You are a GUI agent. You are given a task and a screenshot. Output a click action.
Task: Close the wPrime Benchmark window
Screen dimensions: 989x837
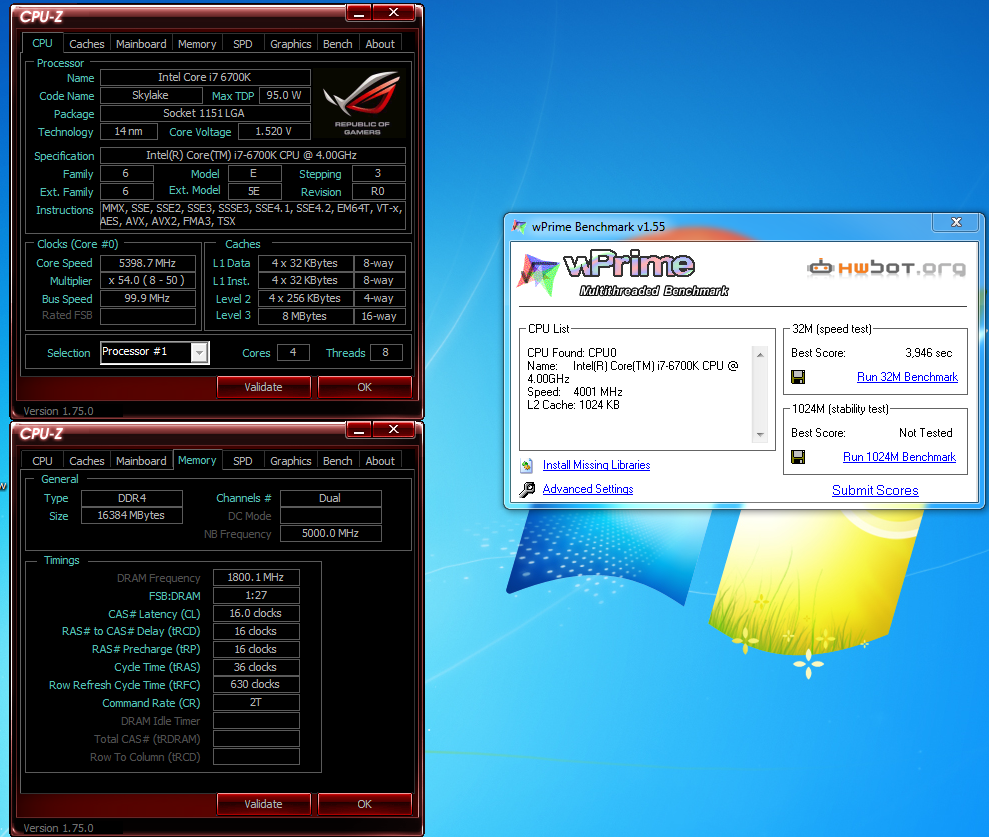(956, 222)
